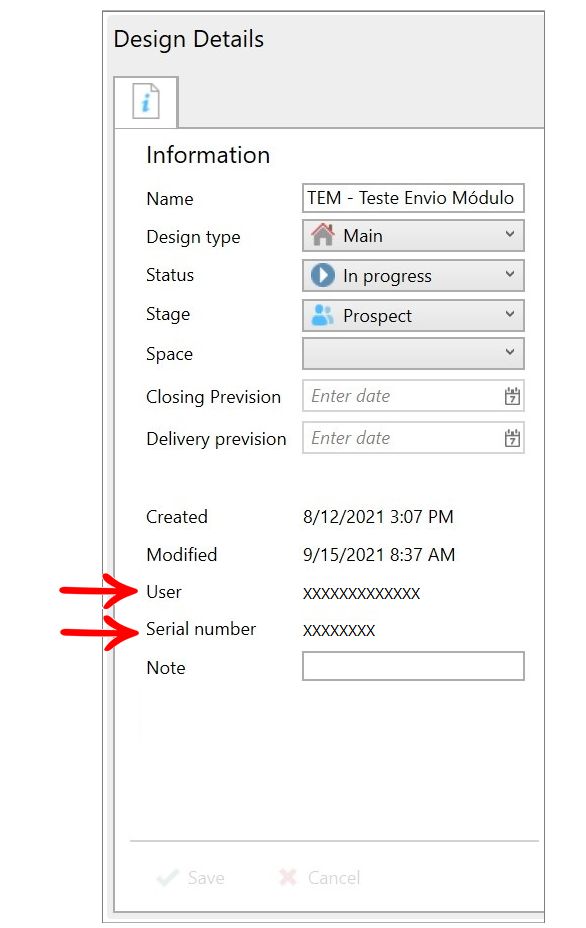The height and width of the screenshot is (928, 586).
Task: Click the blue In progress play icon
Action: (x=323, y=275)
